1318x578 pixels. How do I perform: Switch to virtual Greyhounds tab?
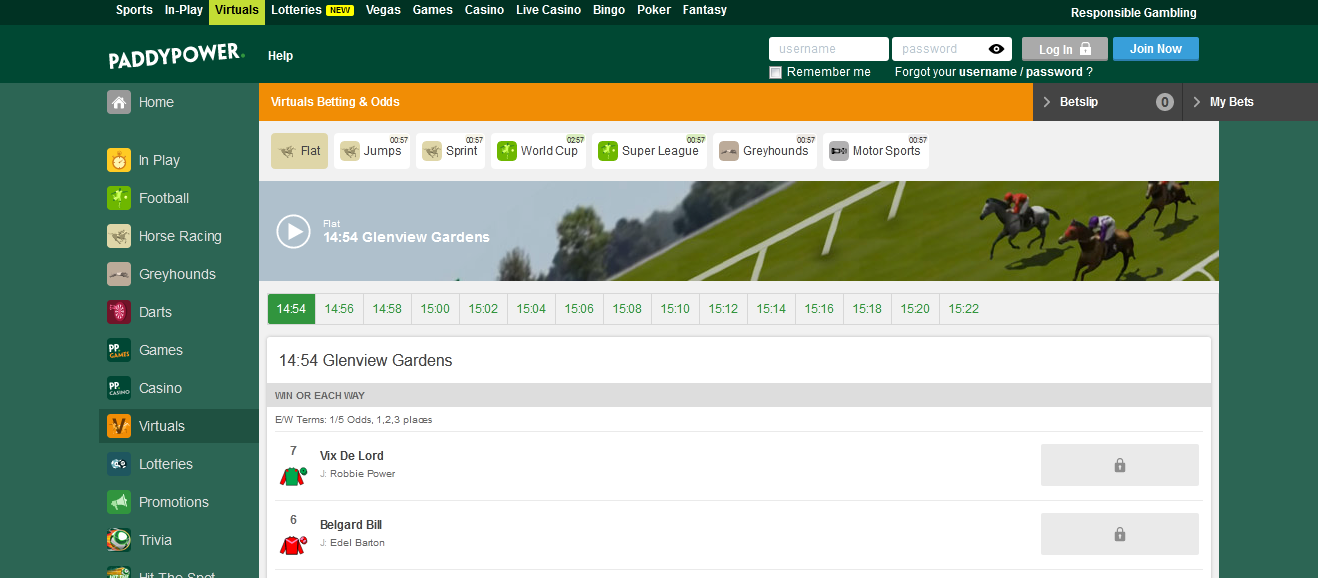pos(765,151)
